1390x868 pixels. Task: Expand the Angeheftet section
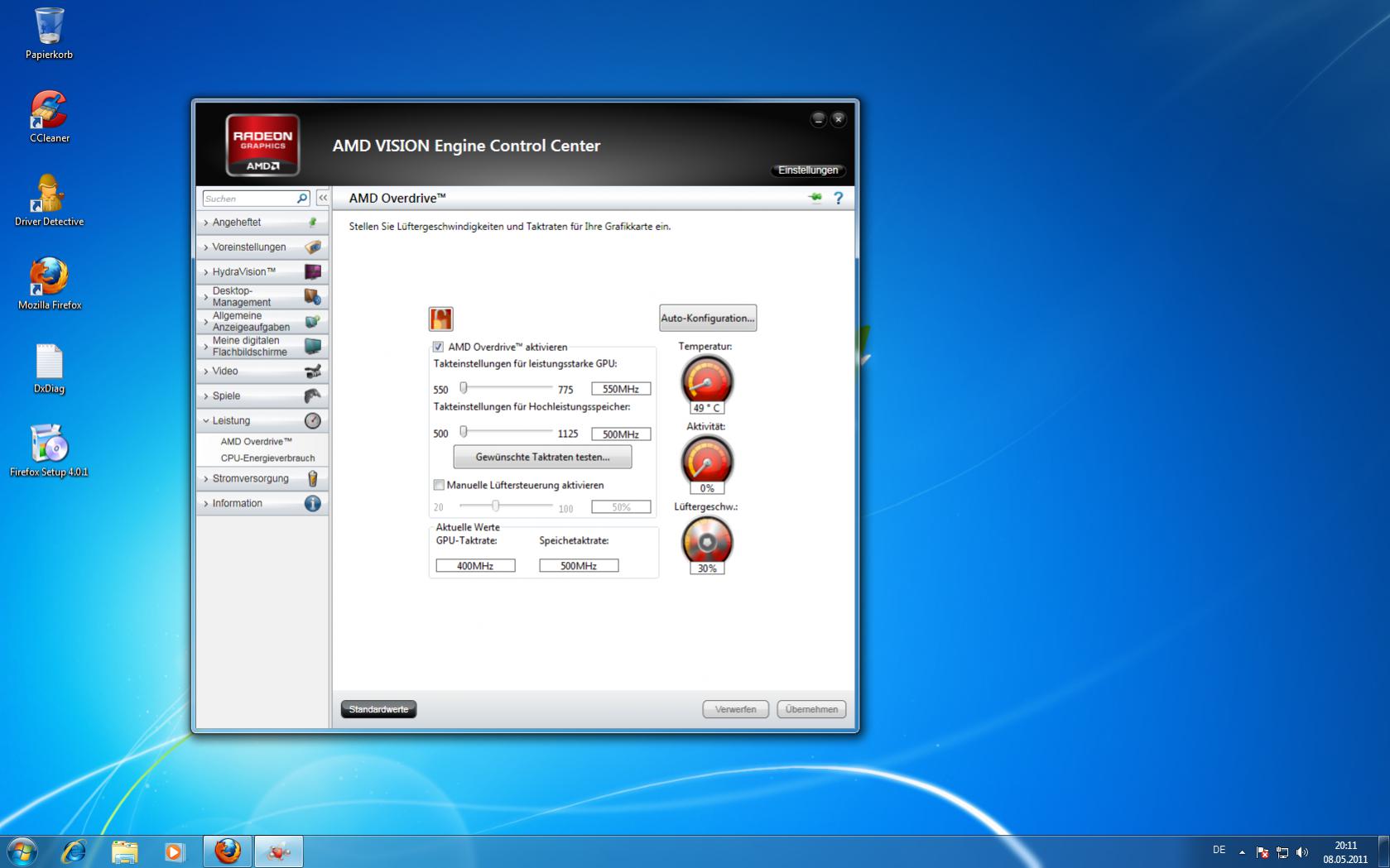click(x=262, y=223)
